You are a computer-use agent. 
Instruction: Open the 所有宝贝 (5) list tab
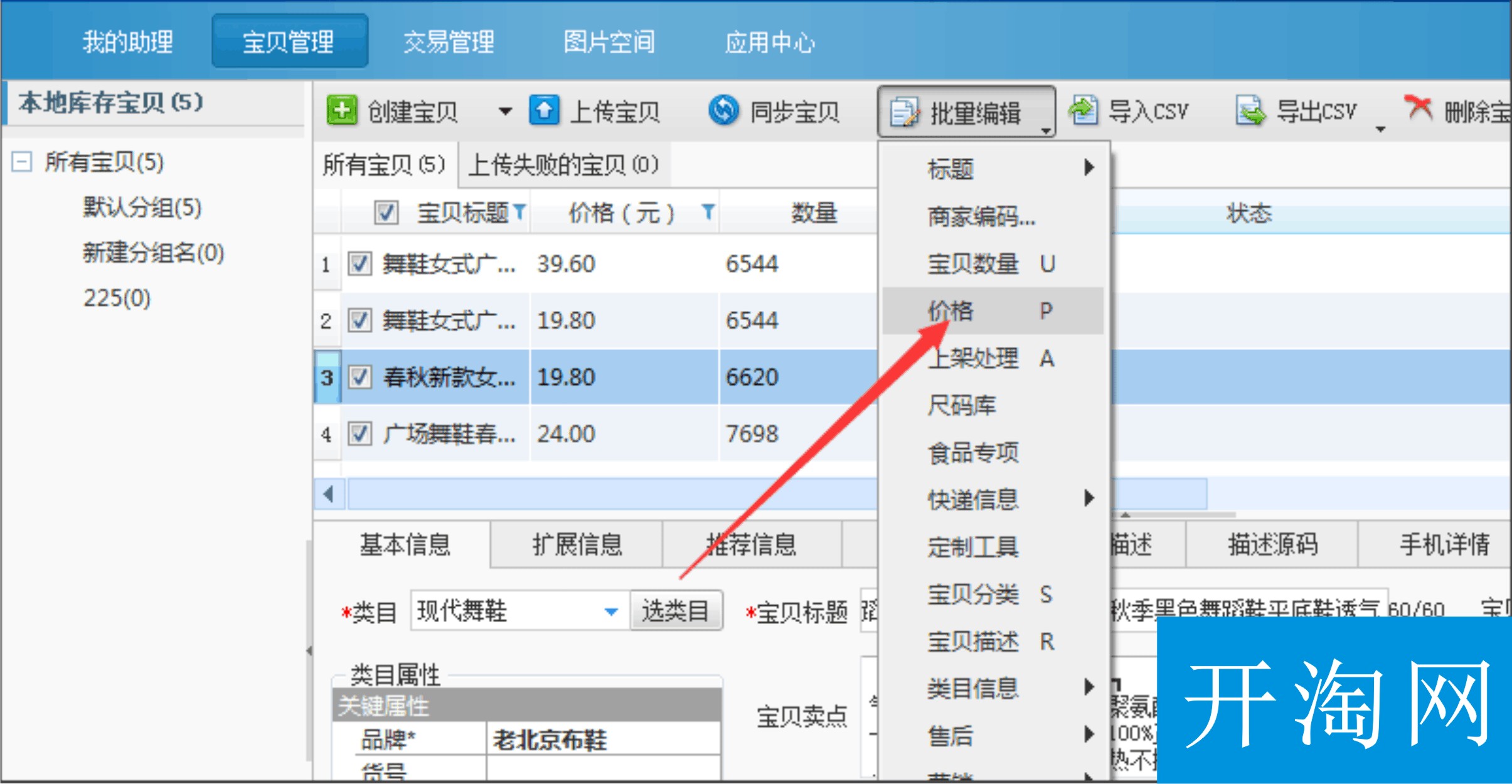click(x=385, y=165)
